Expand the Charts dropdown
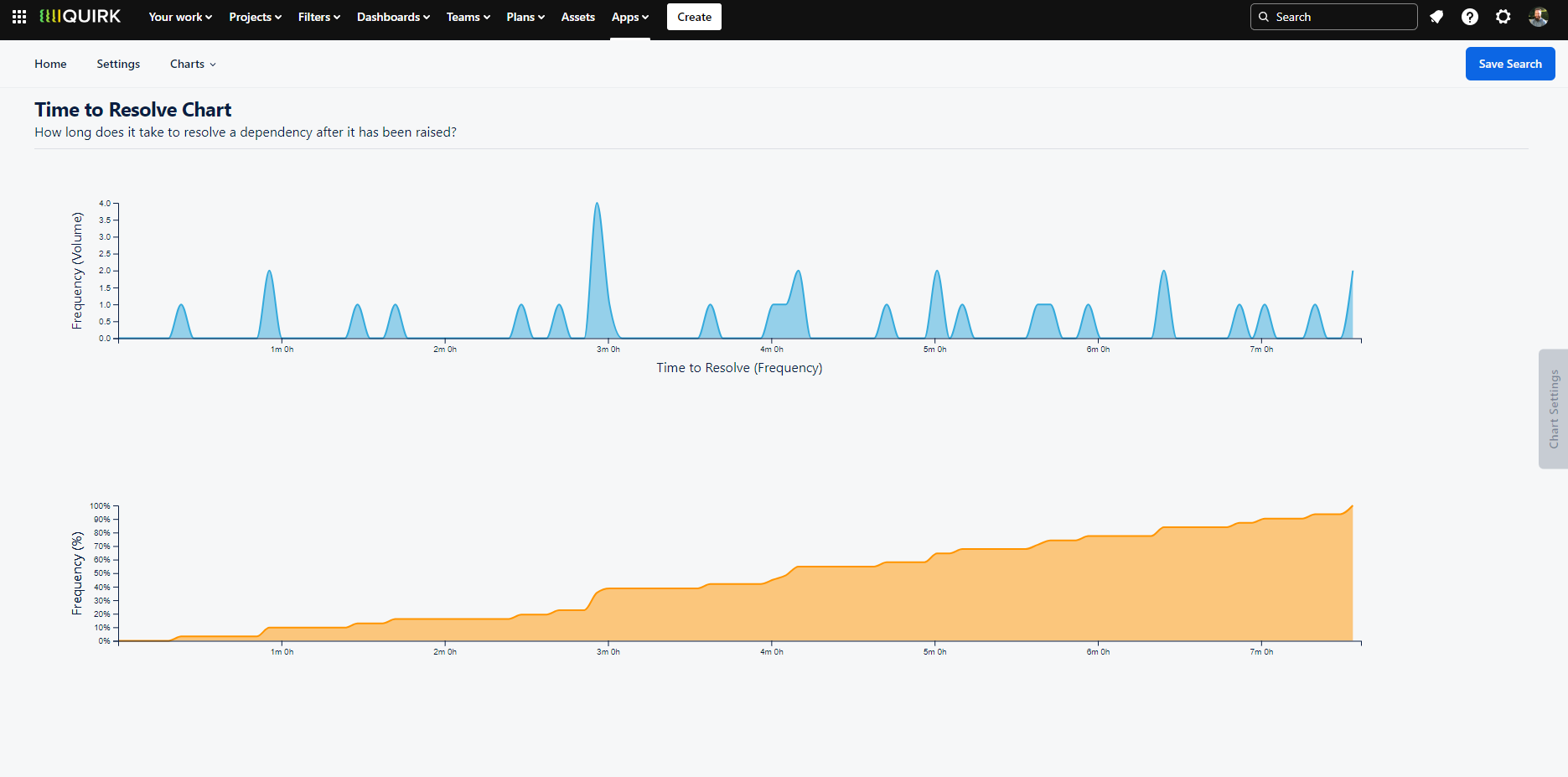Screen dimensions: 1568x777 click(x=193, y=64)
